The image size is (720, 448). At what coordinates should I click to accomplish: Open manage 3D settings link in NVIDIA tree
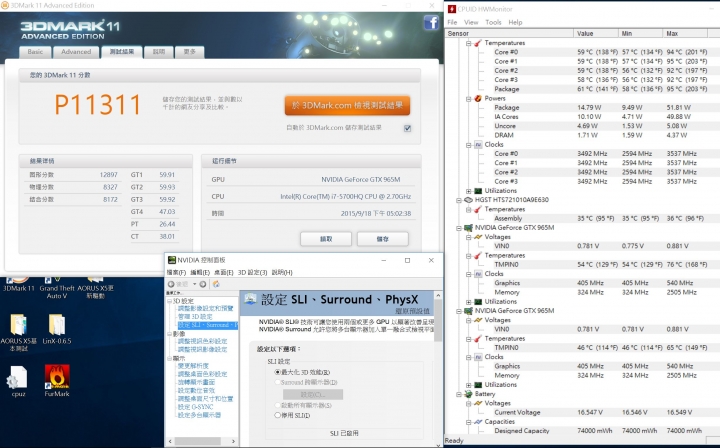[195, 317]
